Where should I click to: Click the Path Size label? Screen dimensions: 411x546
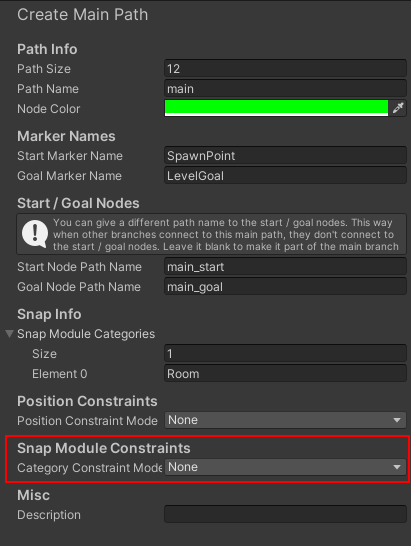(44, 69)
